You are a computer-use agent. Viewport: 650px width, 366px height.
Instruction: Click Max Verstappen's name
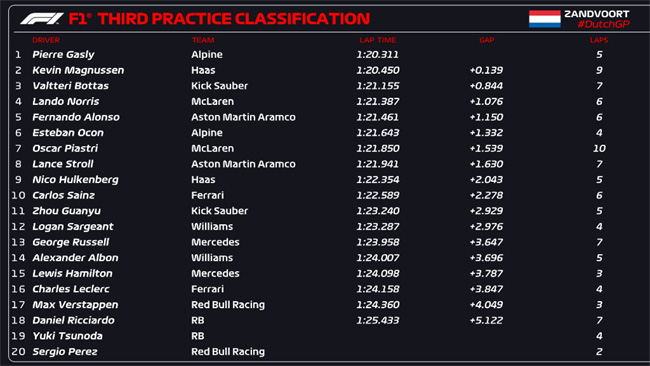[75, 305]
